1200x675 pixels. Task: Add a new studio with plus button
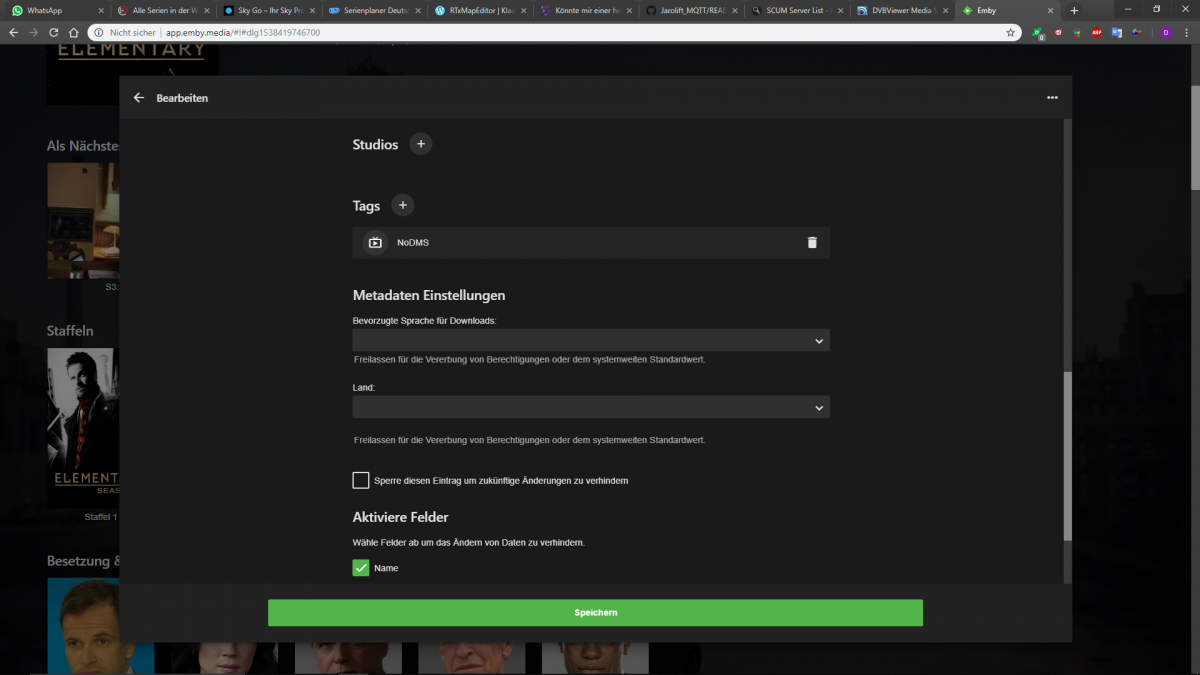[x=420, y=144]
